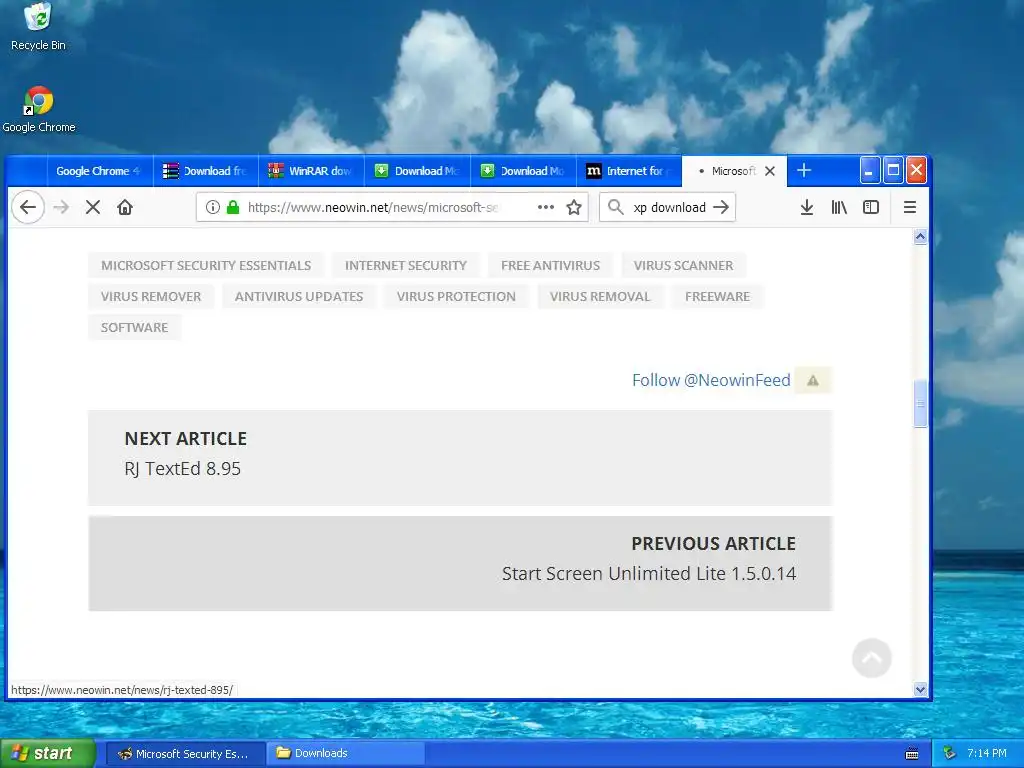Image resolution: width=1024 pixels, height=768 pixels.
Task: Go back using the back arrow button
Action: (x=28, y=208)
